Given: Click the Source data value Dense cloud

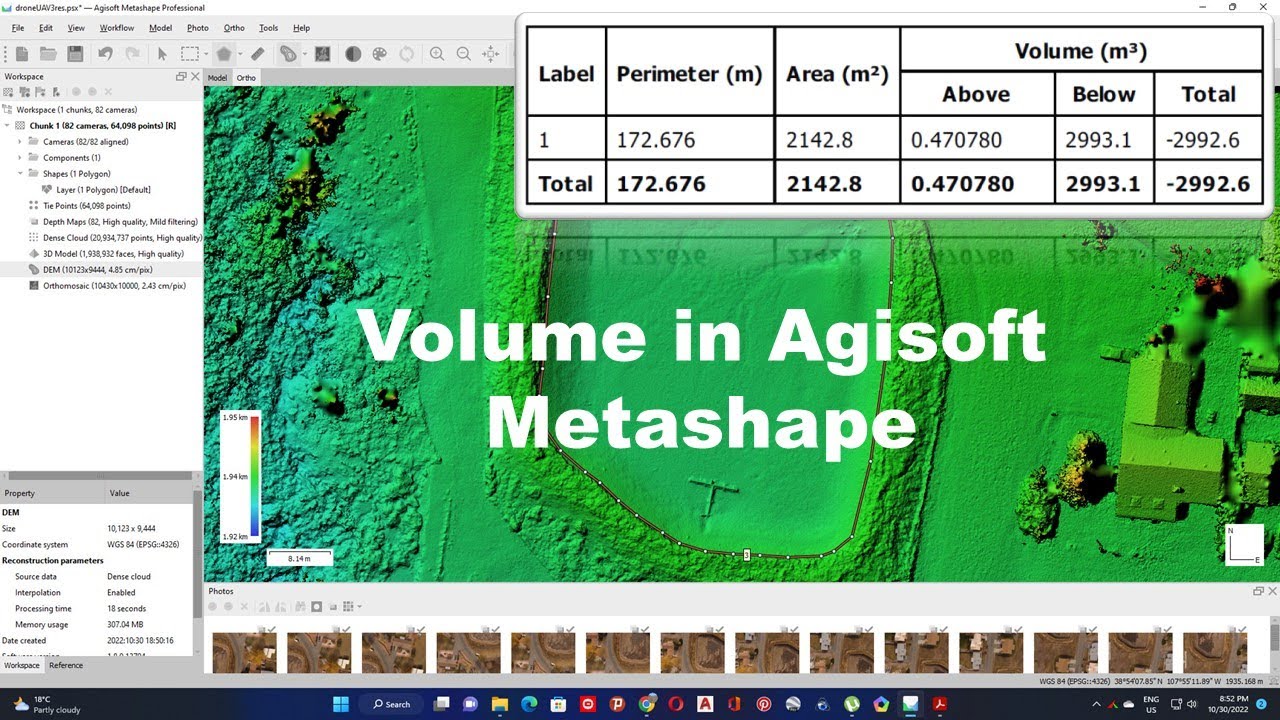Looking at the screenshot, I should pyautogui.click(x=129, y=577).
